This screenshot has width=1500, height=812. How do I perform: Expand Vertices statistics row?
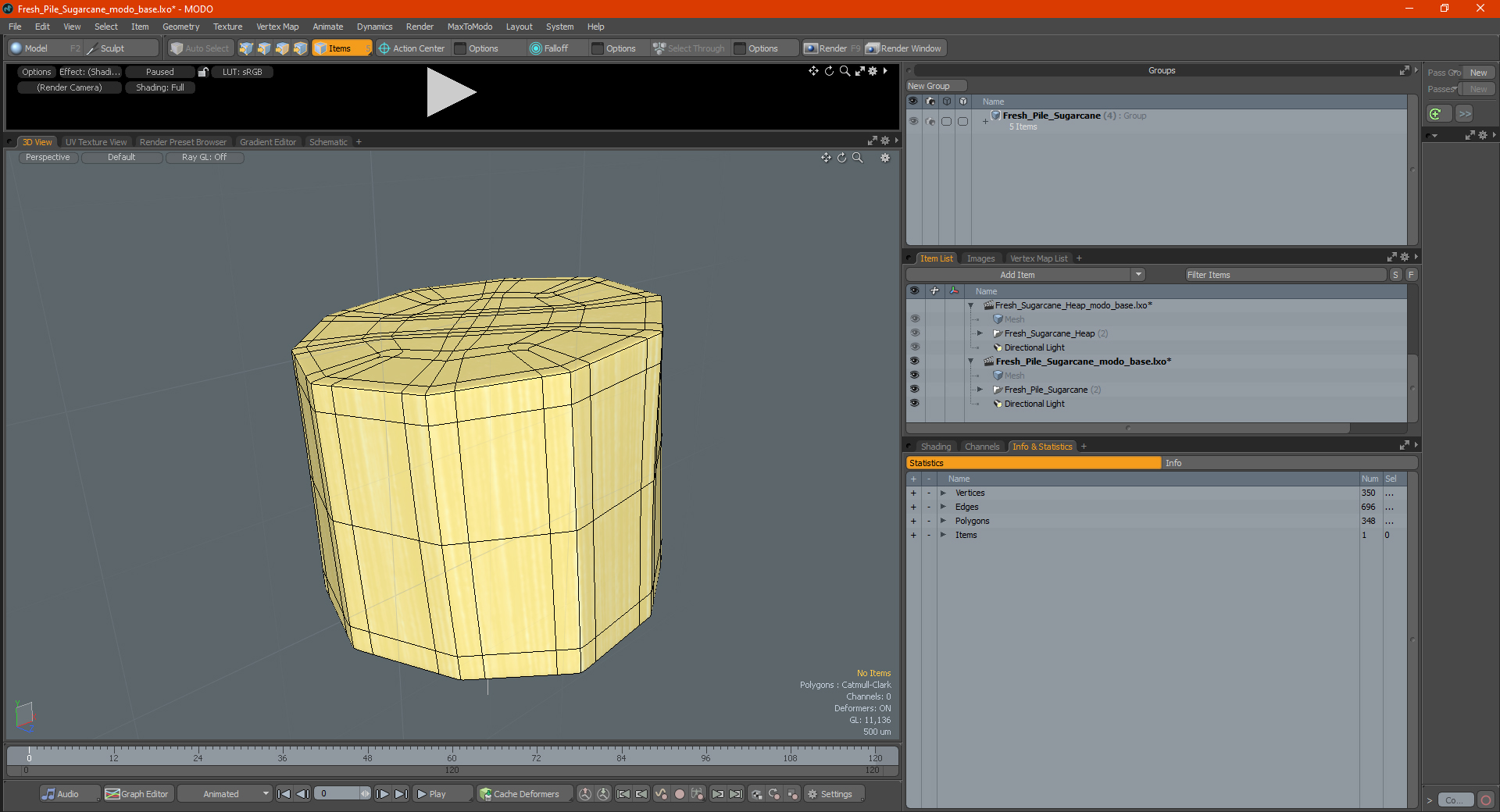tap(943, 493)
